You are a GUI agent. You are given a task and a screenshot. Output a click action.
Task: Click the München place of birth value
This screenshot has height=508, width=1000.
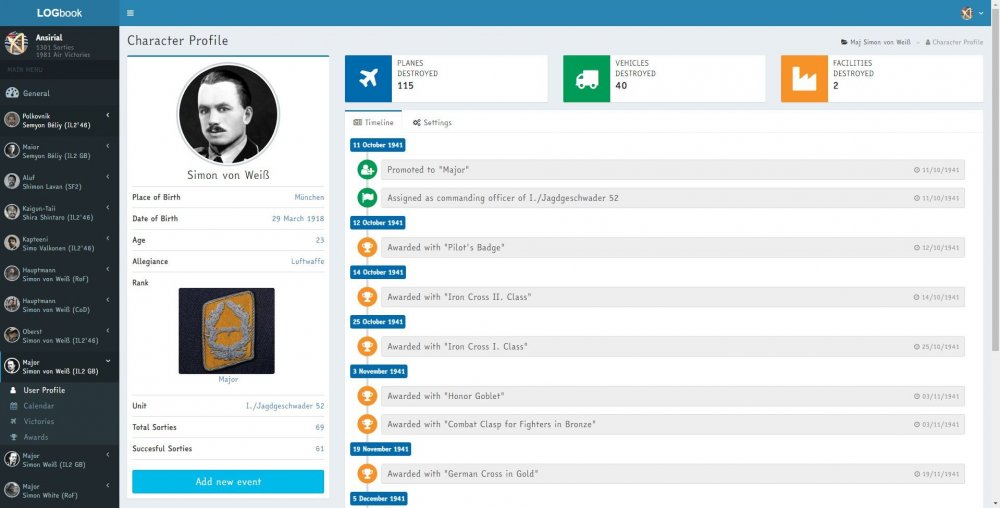point(309,198)
